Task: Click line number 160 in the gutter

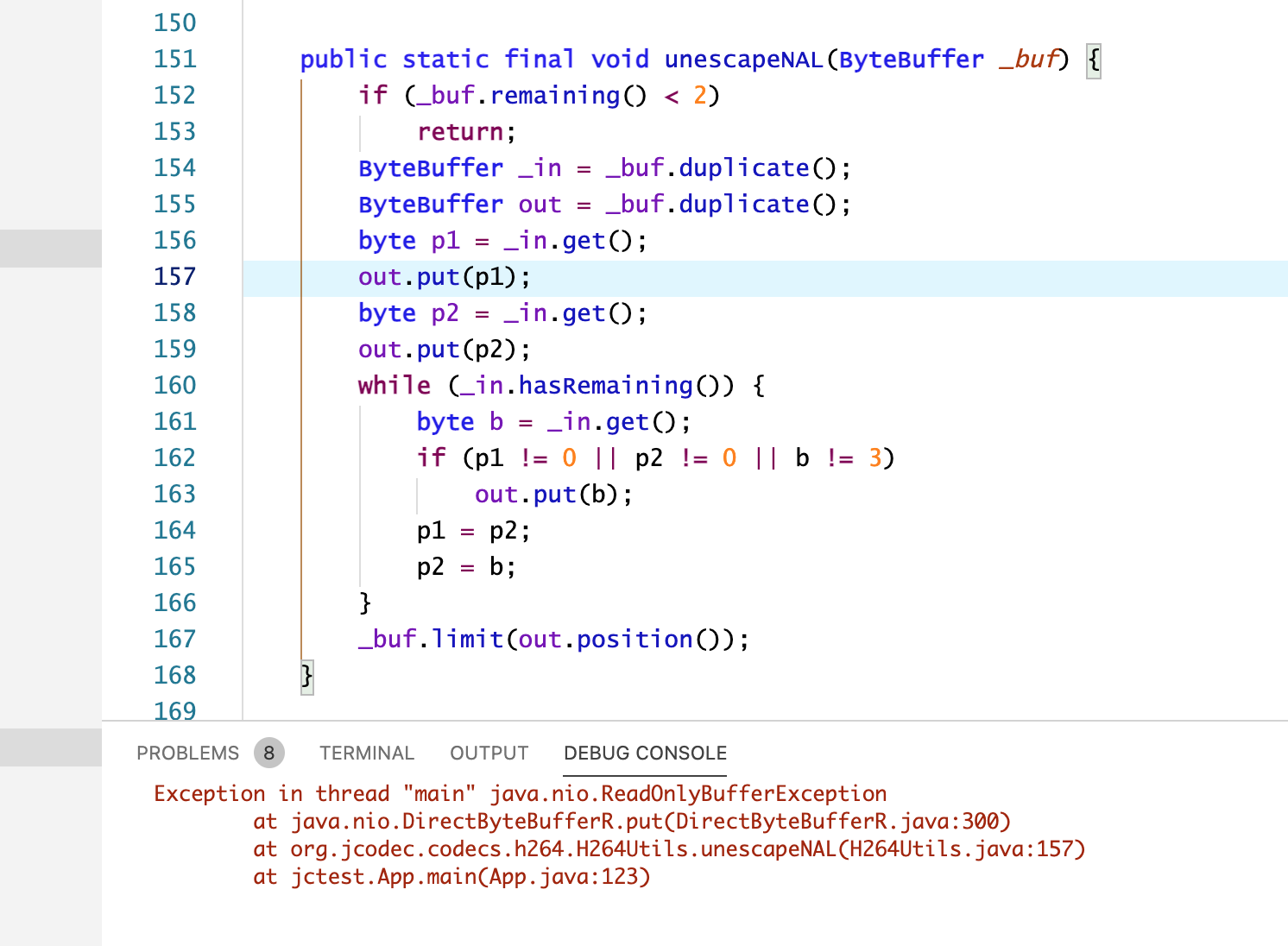Action: point(174,385)
